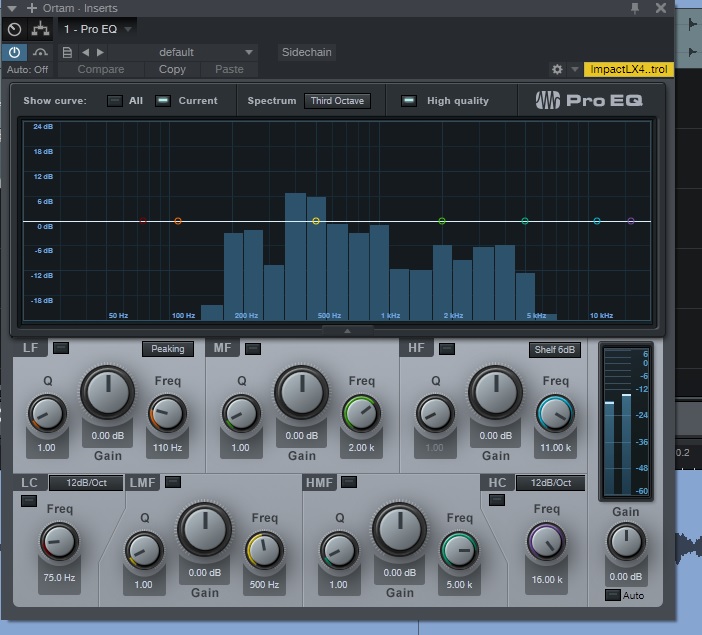Click the LC Freq 75.0 Hz value
702x635 pixels.
tap(59, 578)
